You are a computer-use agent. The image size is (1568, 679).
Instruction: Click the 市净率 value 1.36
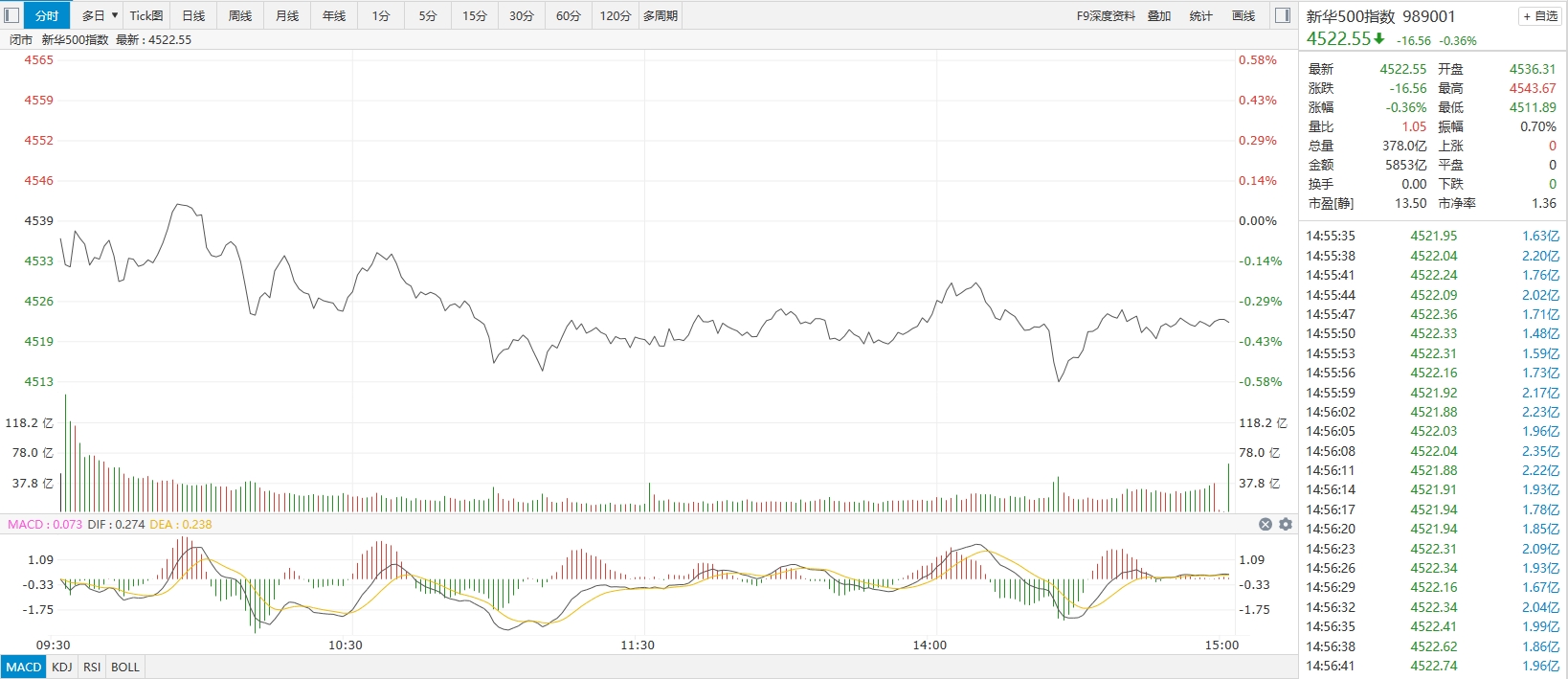click(x=1544, y=203)
